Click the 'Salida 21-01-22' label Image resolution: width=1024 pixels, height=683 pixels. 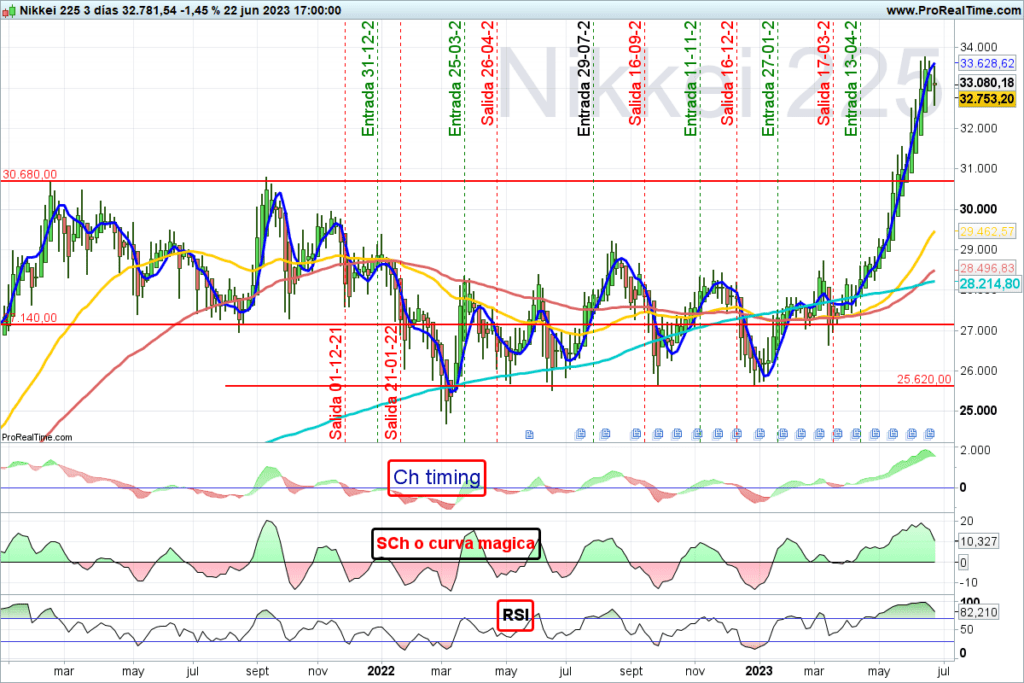point(391,383)
